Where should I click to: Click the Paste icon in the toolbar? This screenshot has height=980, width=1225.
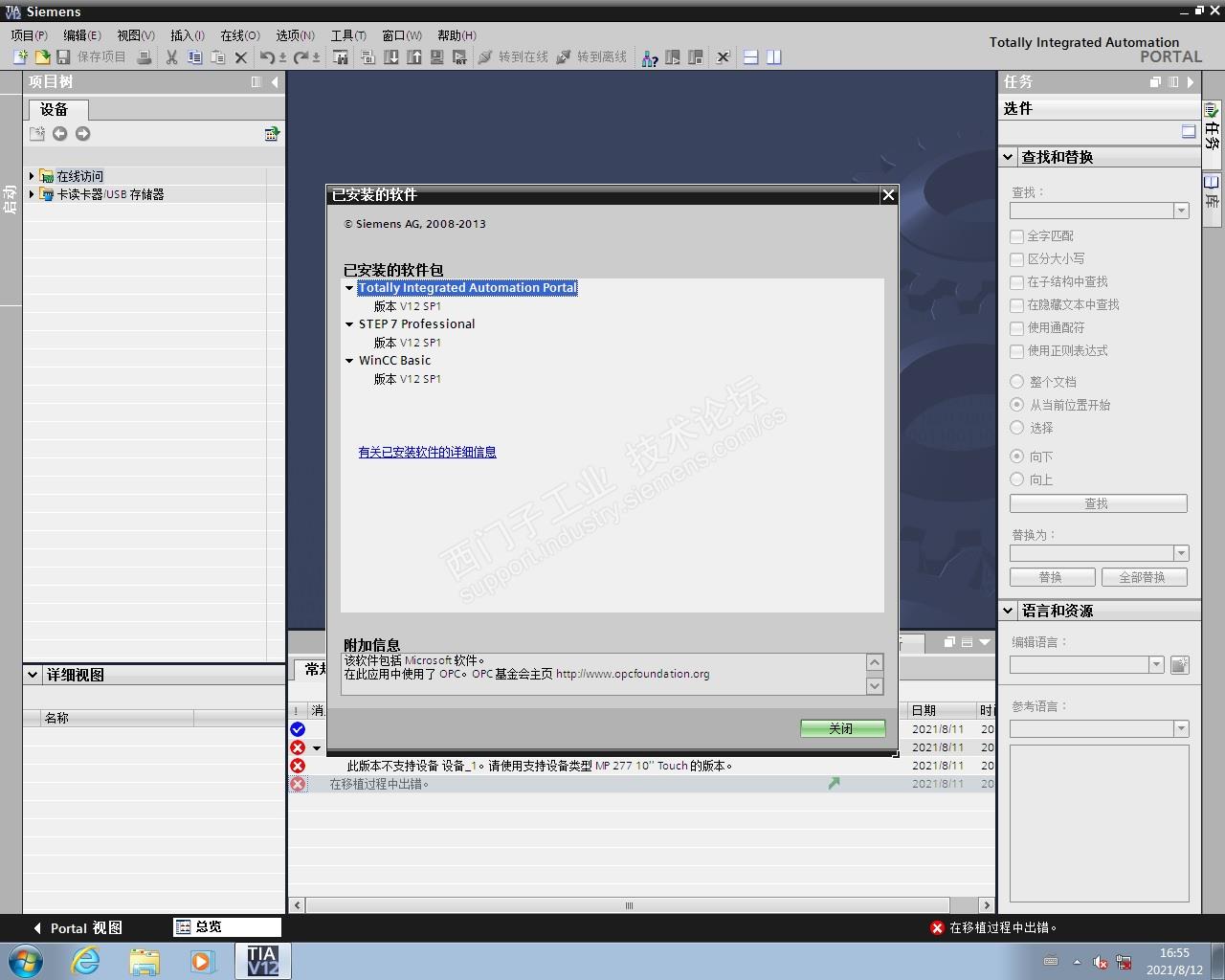coord(218,57)
